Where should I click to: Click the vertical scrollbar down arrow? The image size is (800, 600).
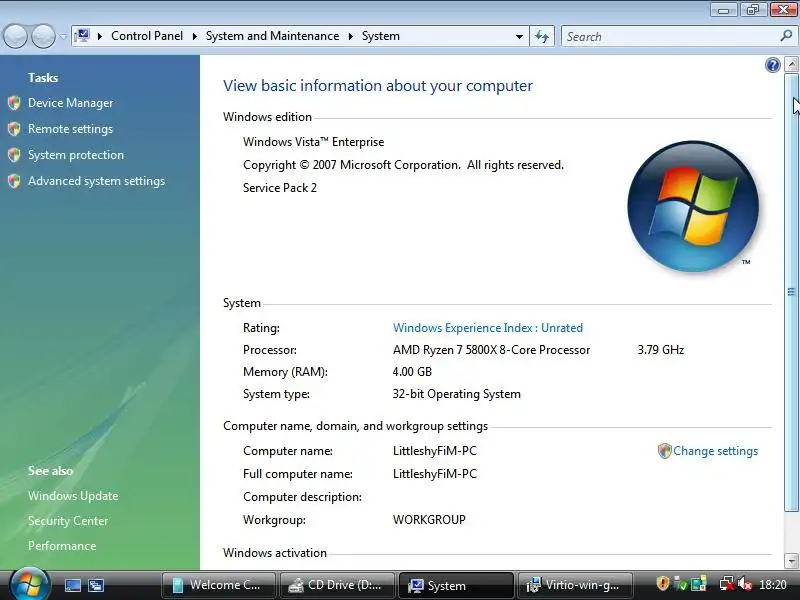[x=791, y=561]
